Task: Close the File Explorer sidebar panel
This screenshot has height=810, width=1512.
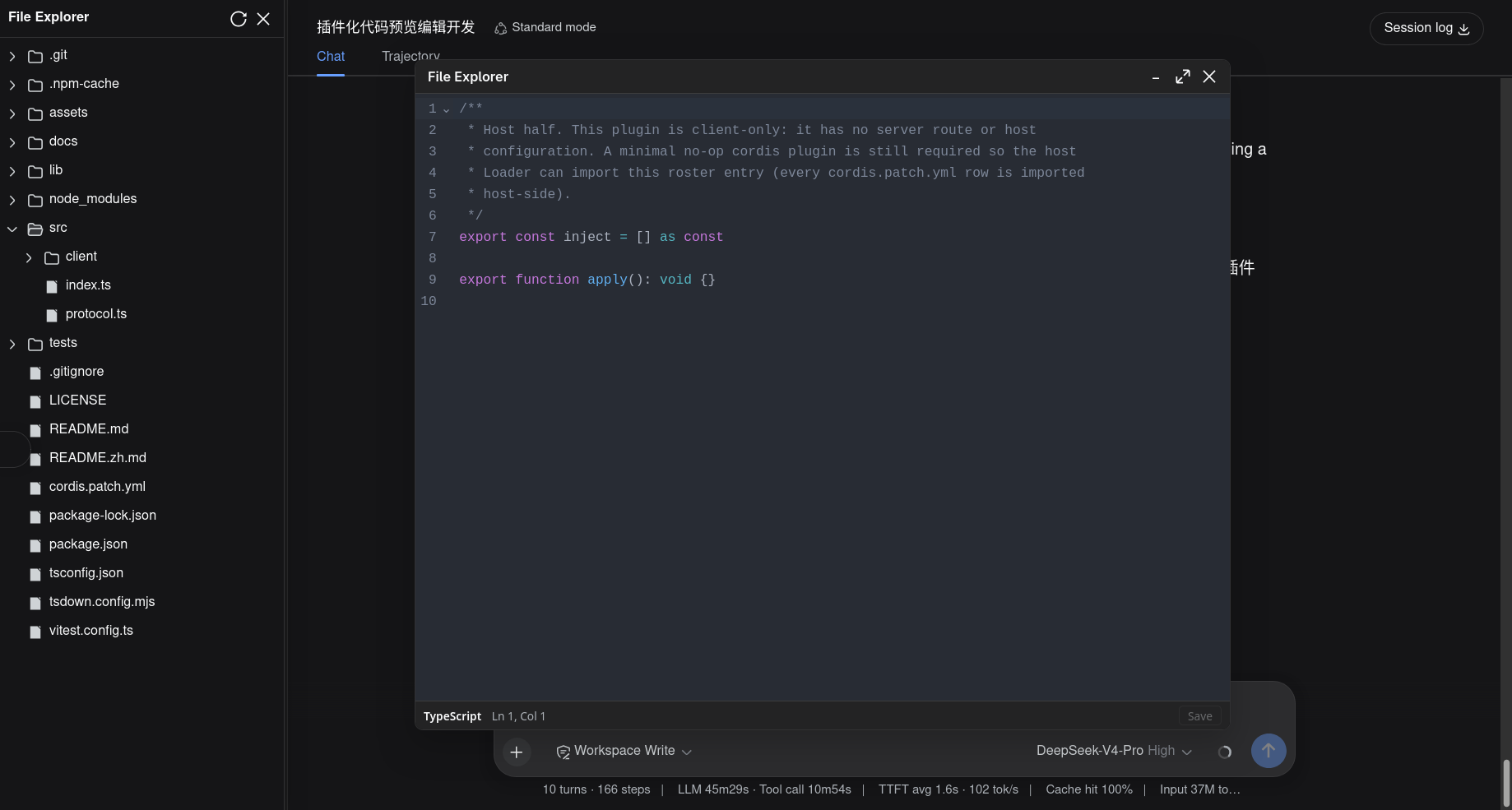Action: click(263, 19)
